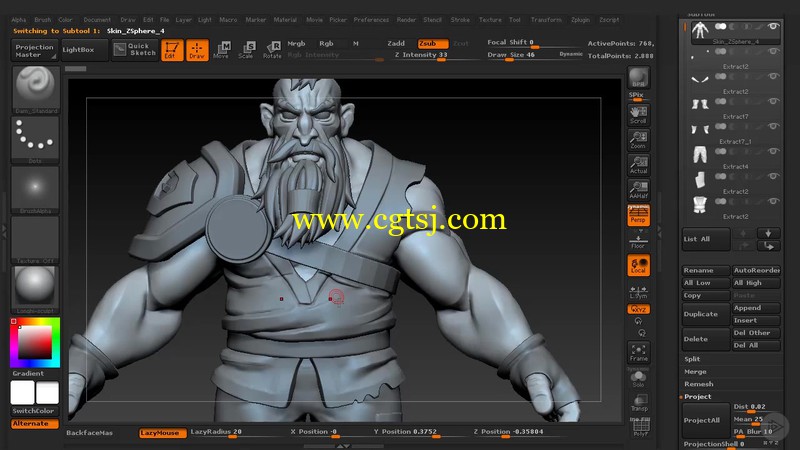This screenshot has height=450, width=800.
Task: Toggle Solo mode
Action: click(x=638, y=379)
